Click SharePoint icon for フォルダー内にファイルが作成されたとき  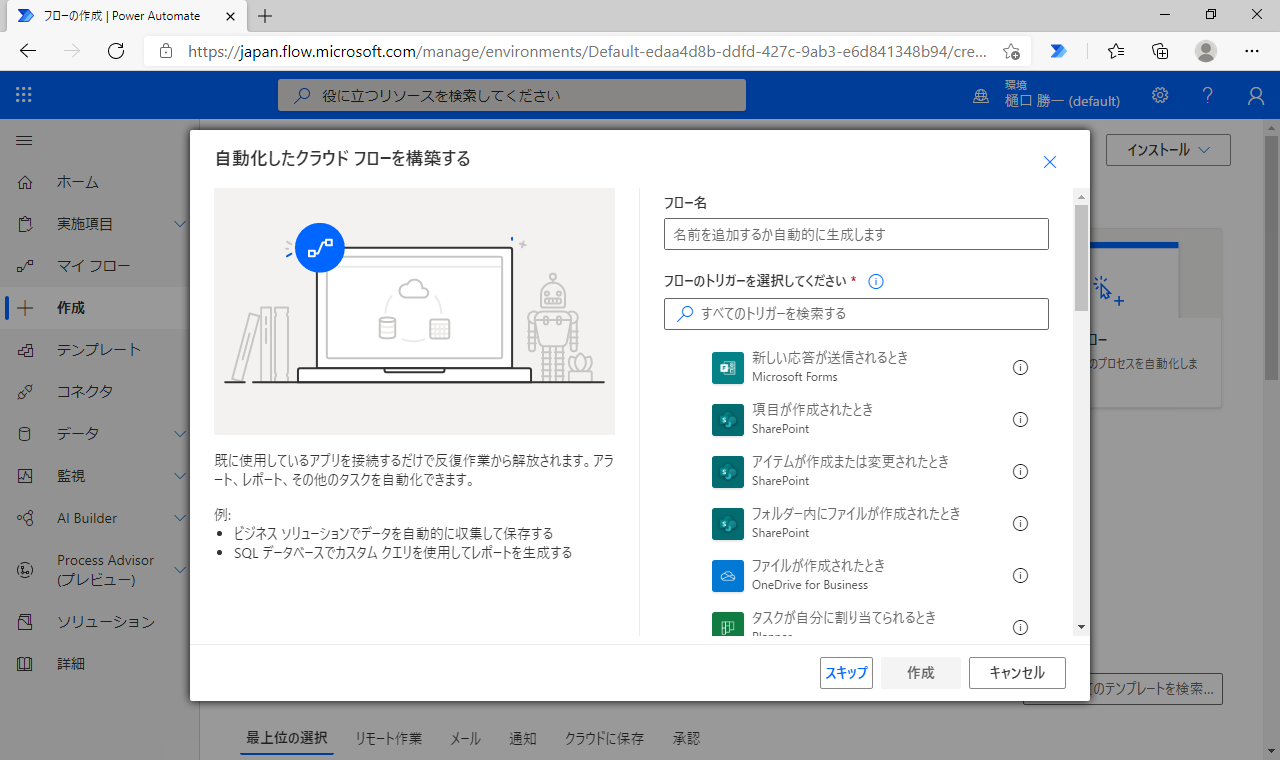tap(728, 523)
